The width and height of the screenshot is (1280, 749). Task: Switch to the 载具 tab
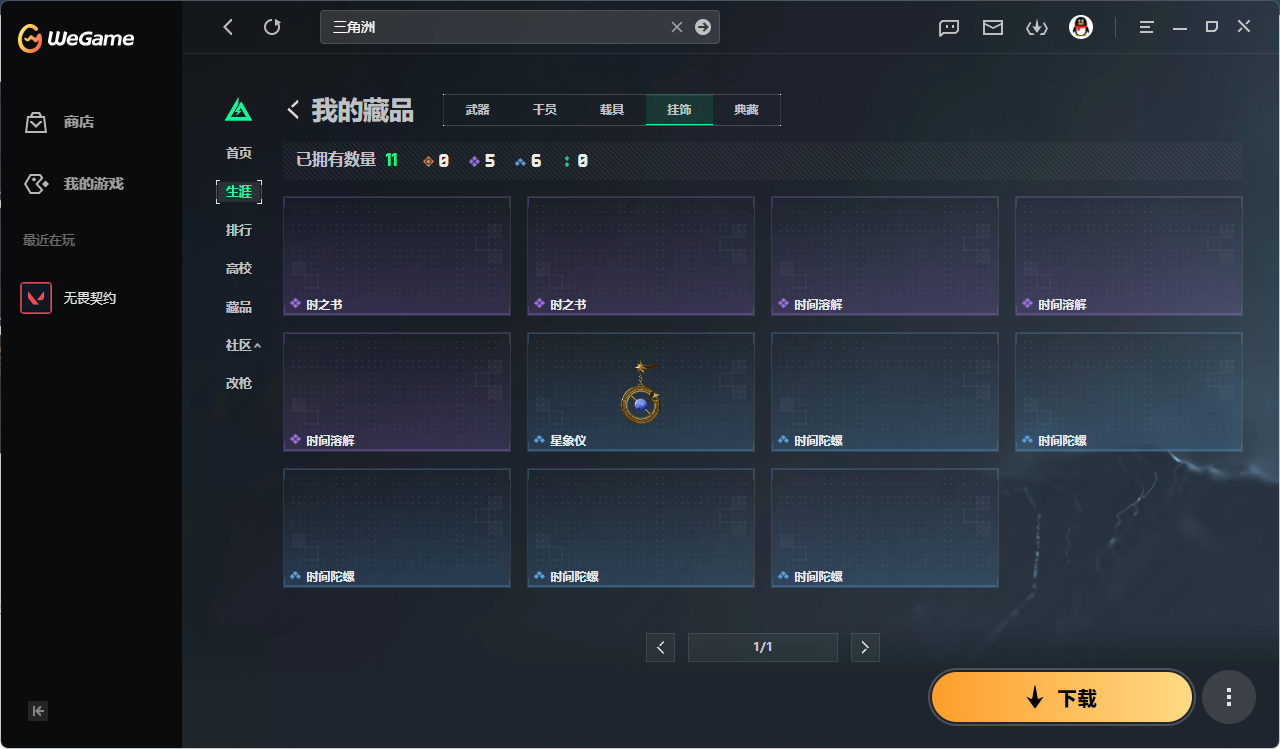[x=612, y=110]
